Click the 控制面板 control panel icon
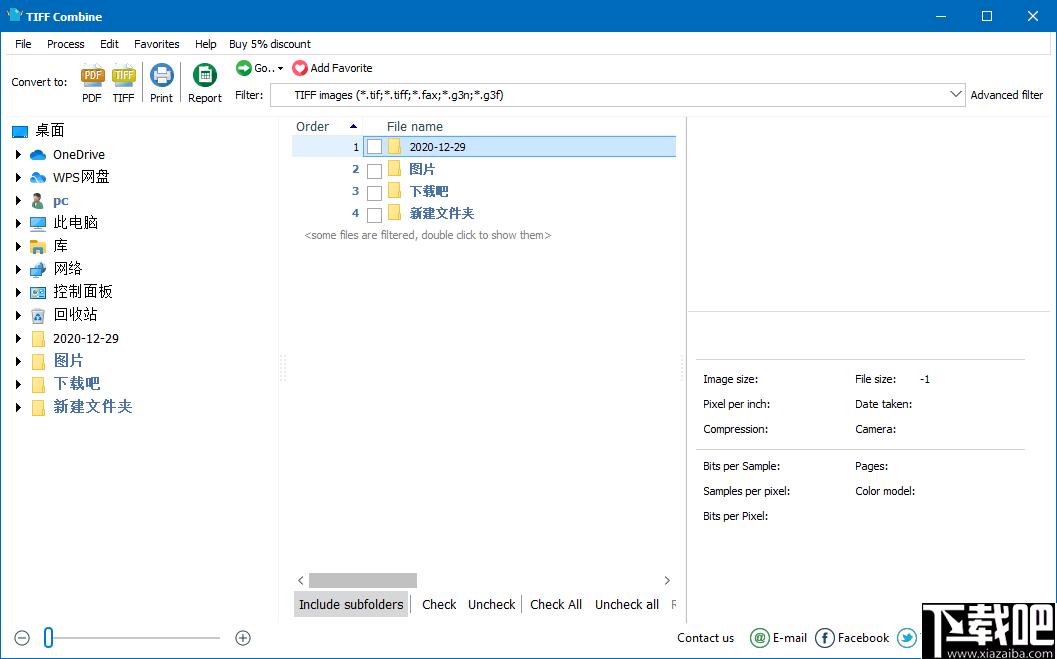 click(38, 292)
